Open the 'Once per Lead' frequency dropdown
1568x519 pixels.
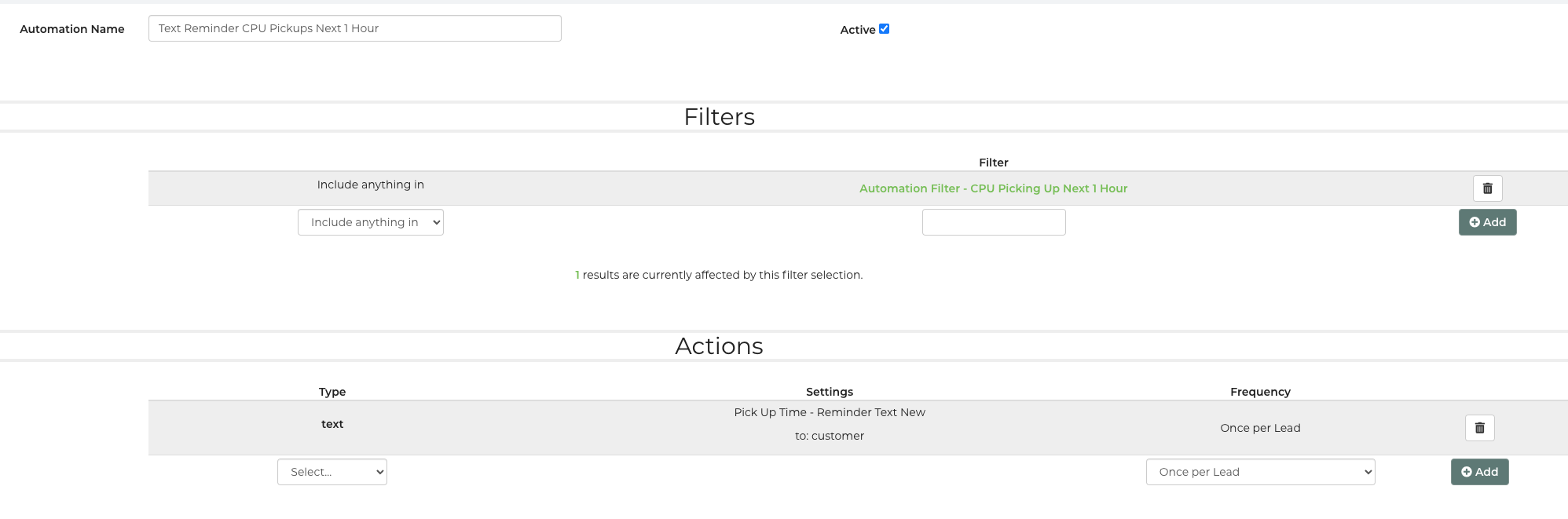pos(1260,472)
